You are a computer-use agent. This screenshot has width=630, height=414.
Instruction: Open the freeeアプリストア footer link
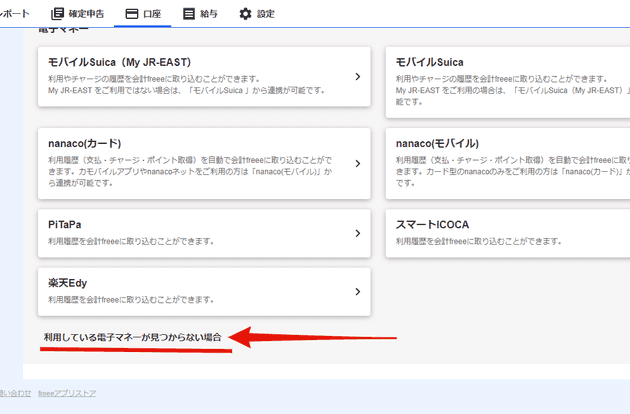pyautogui.click(x=67, y=394)
